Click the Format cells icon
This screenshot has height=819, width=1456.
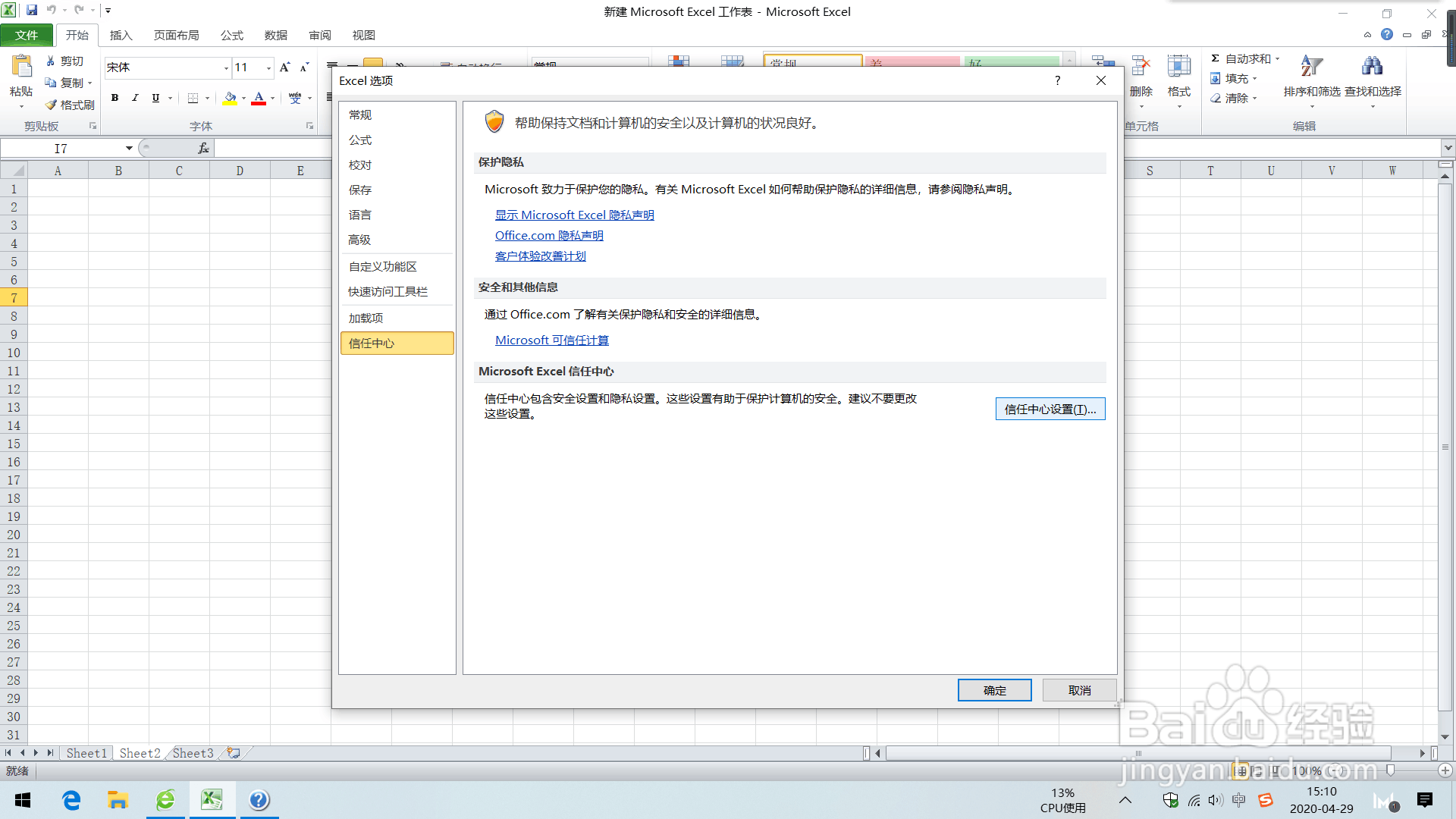point(1178,67)
